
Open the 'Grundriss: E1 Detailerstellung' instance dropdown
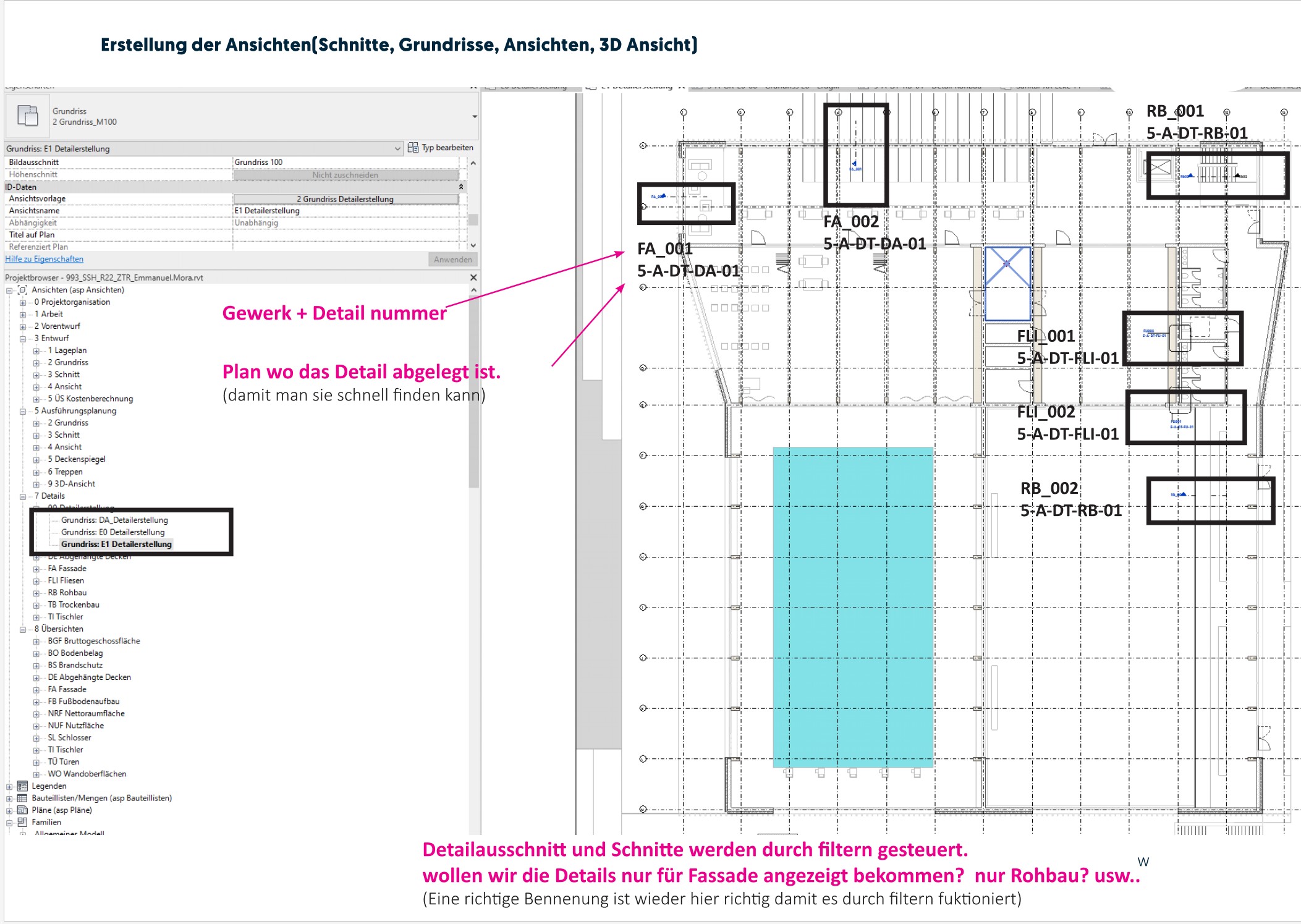click(x=397, y=149)
